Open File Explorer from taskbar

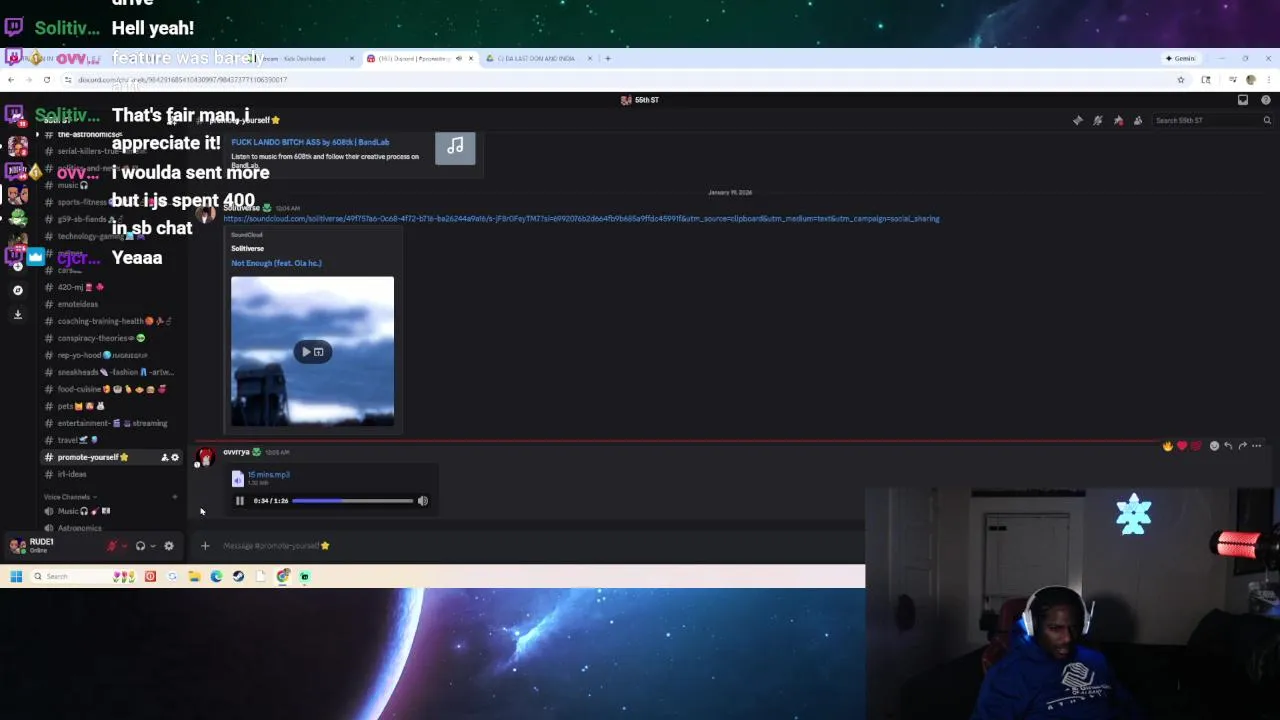(194, 576)
